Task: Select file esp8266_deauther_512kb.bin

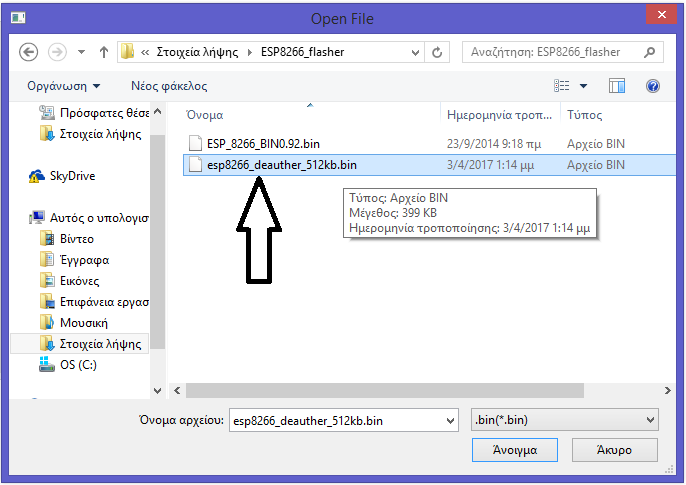Action: 282,165
